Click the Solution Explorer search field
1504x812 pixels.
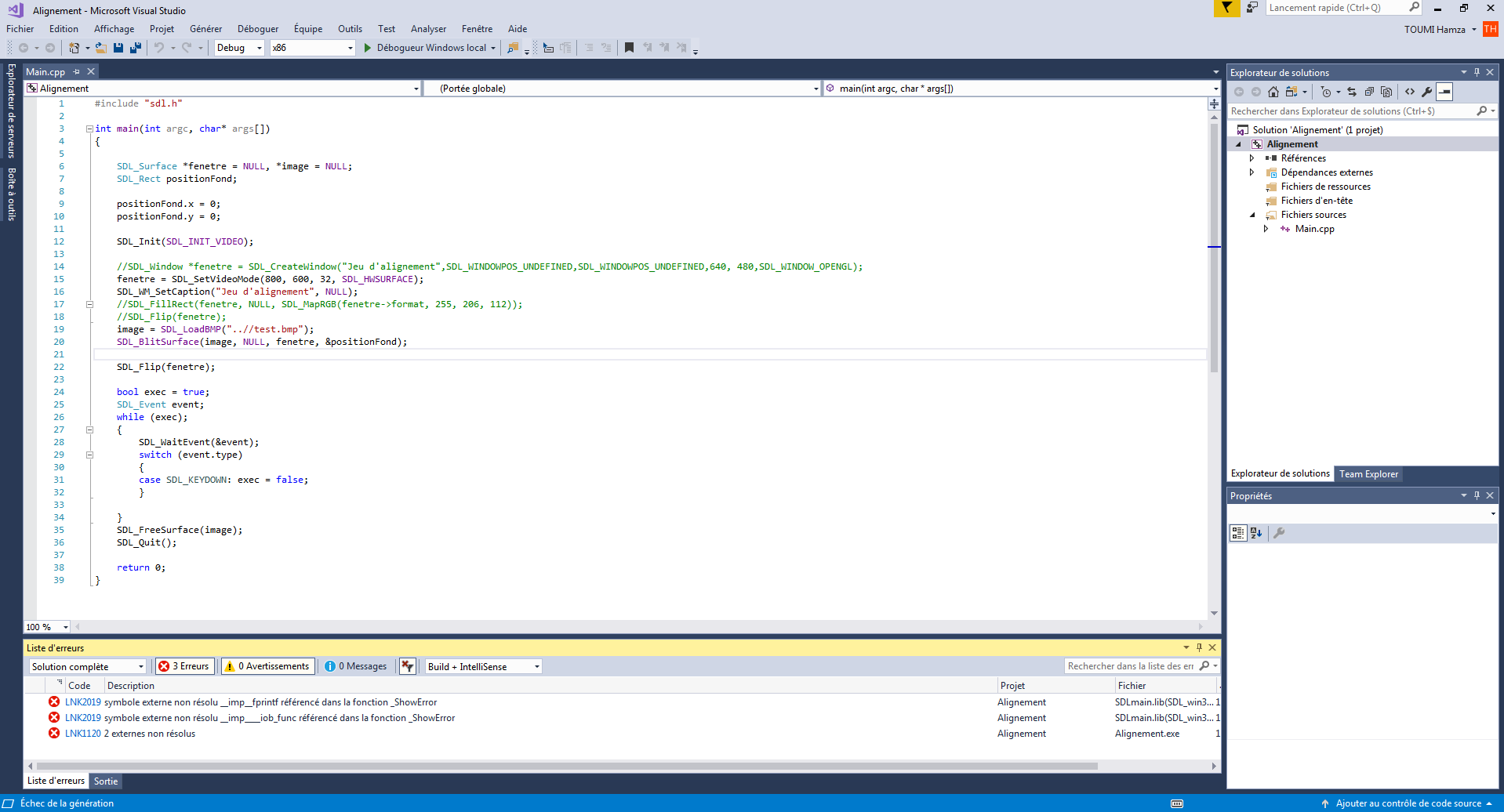pos(1352,111)
